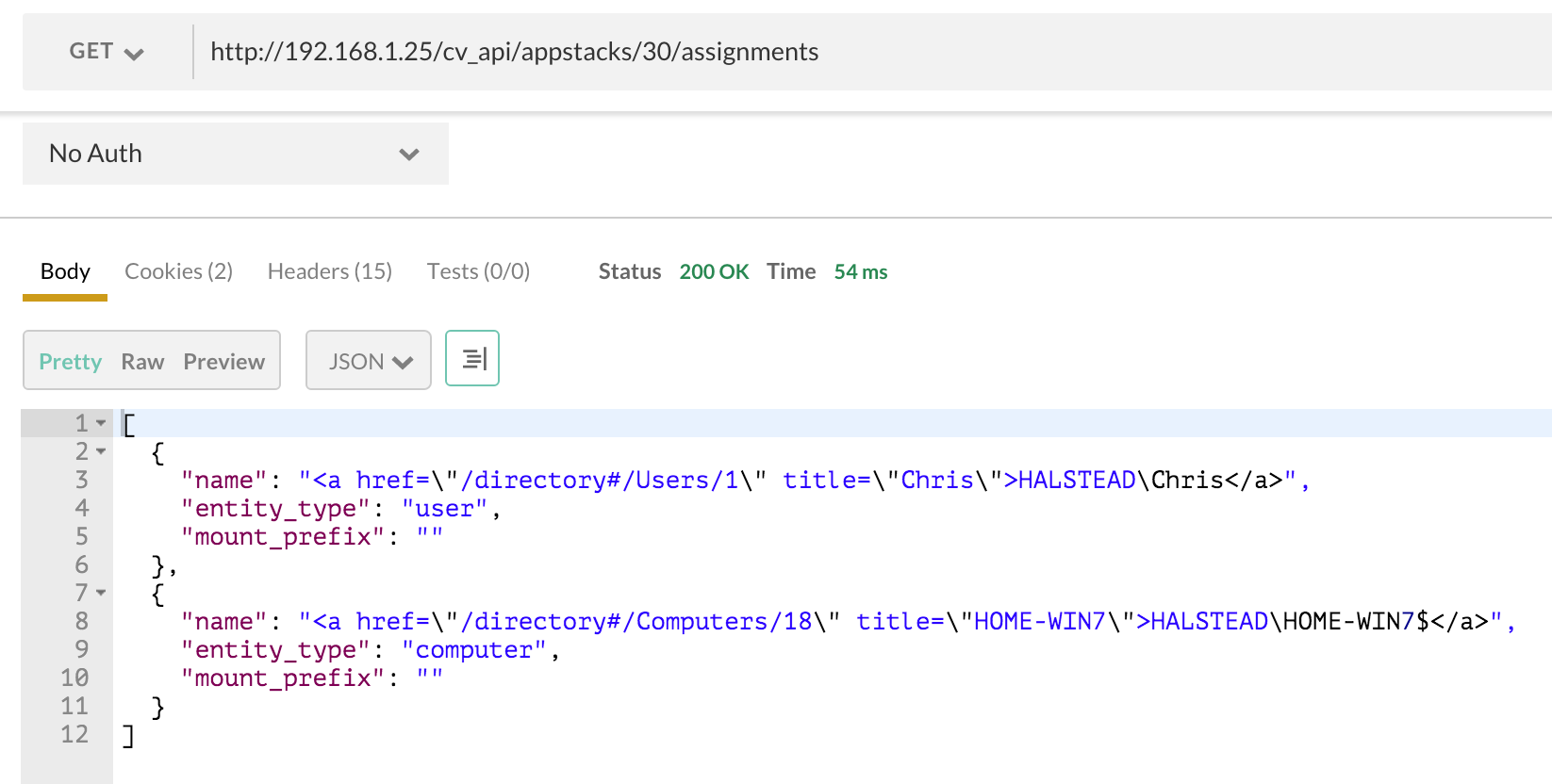Open the JSON format dropdown

pos(369,362)
